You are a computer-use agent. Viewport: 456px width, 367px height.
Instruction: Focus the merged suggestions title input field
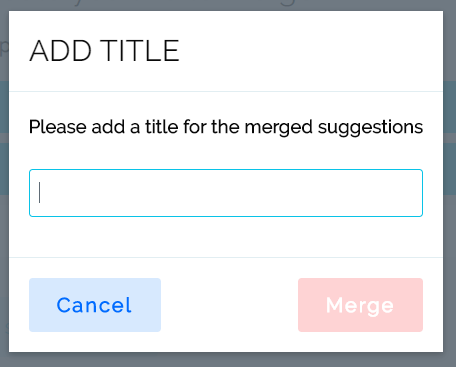tap(226, 193)
